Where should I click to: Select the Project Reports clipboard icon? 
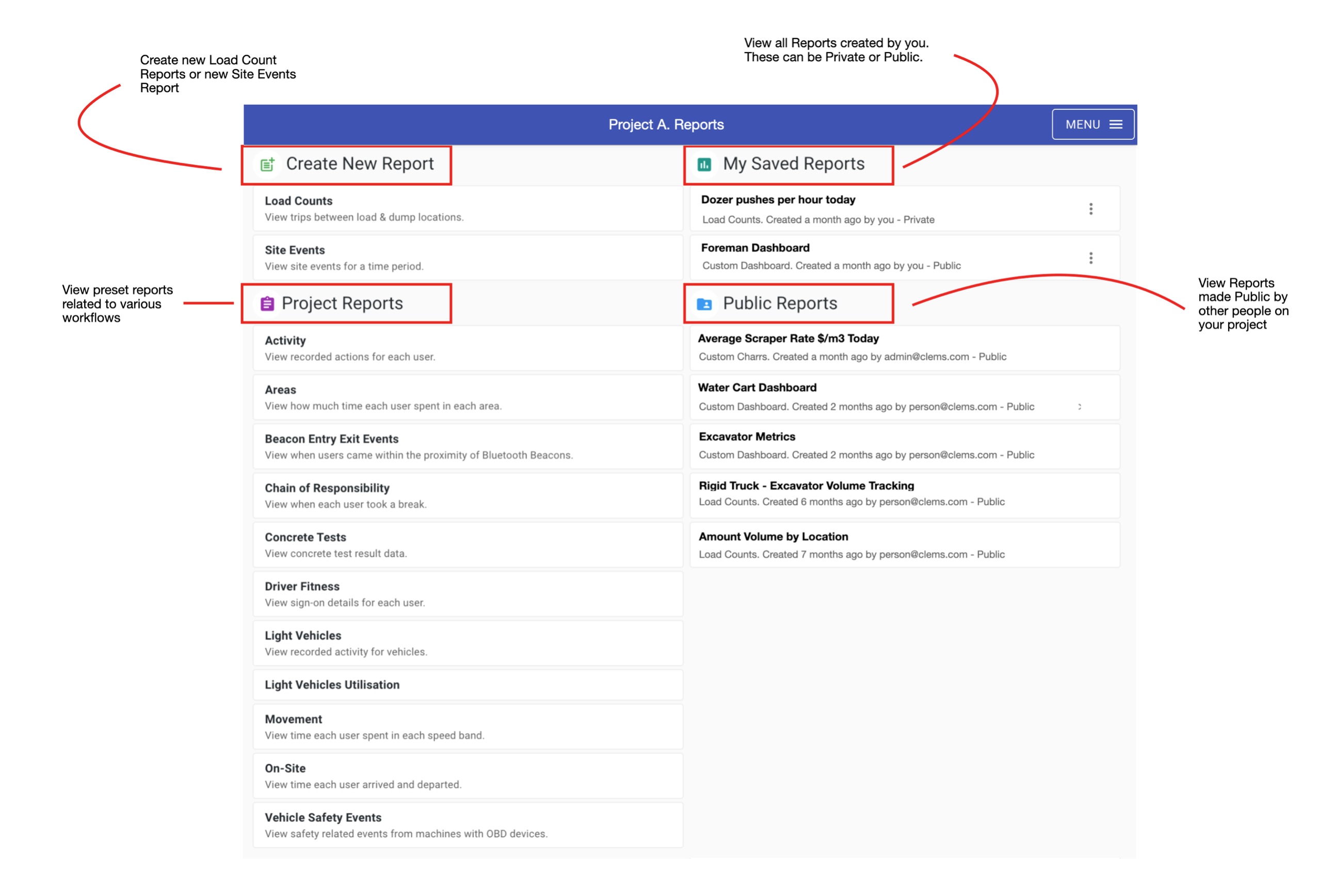267,303
